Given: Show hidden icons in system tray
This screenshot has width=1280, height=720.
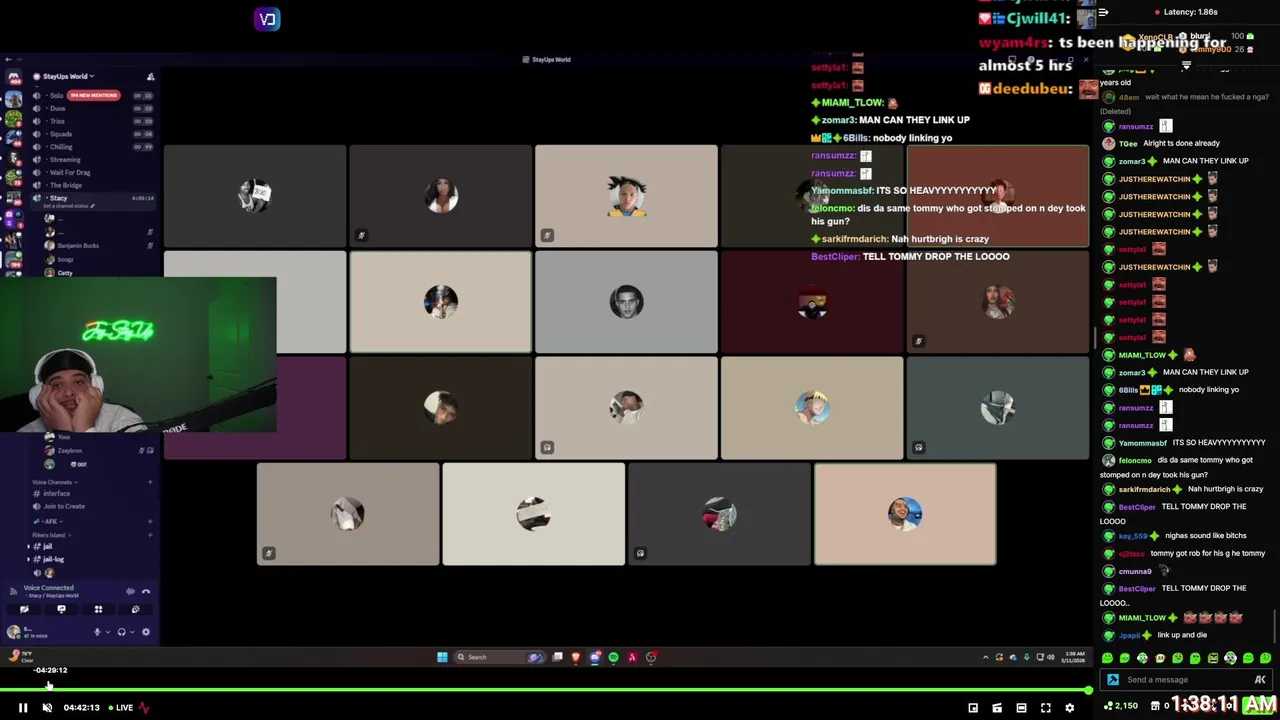Looking at the screenshot, I should pyautogui.click(x=986, y=657).
